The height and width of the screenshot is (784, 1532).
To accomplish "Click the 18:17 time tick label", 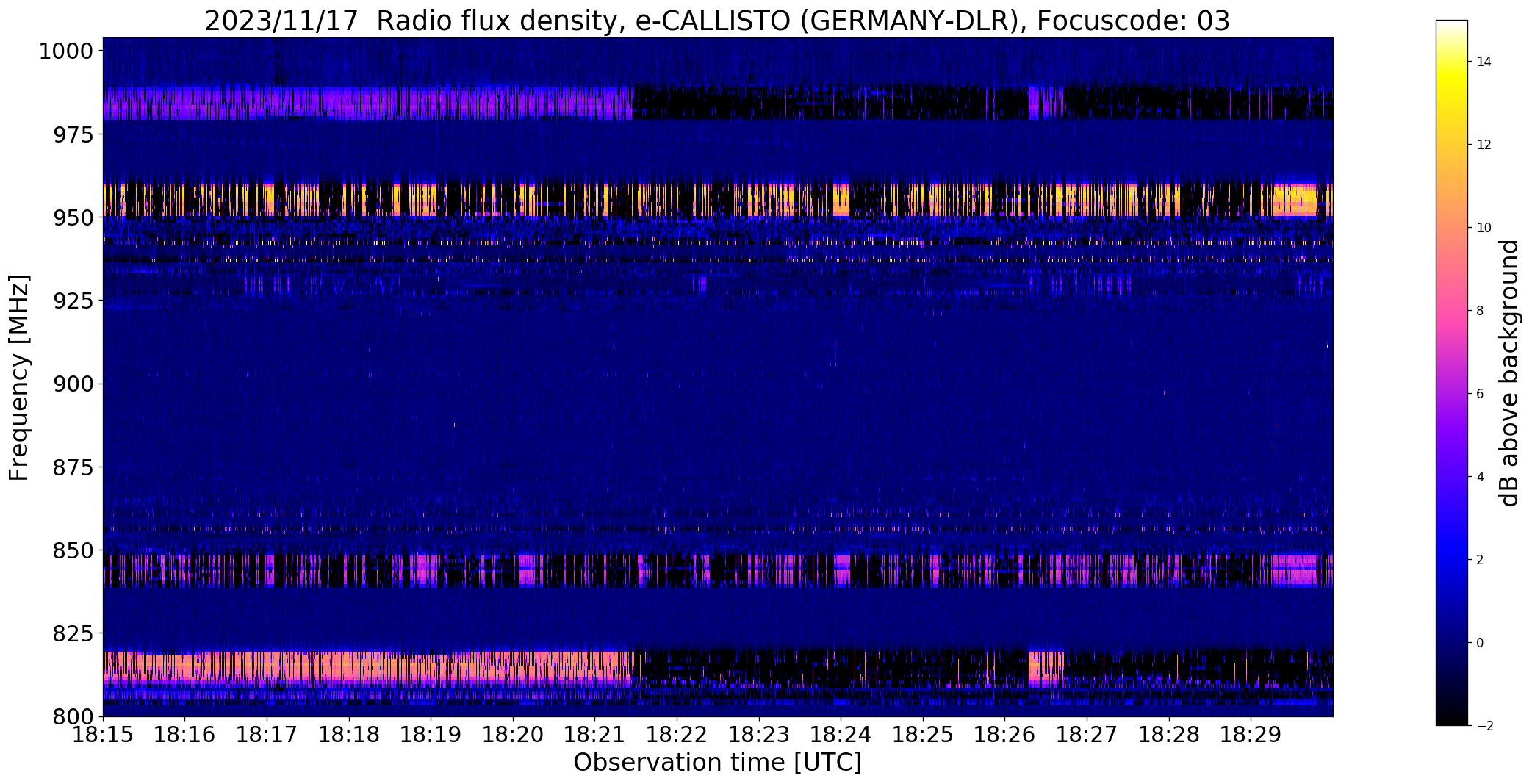I will [267, 735].
